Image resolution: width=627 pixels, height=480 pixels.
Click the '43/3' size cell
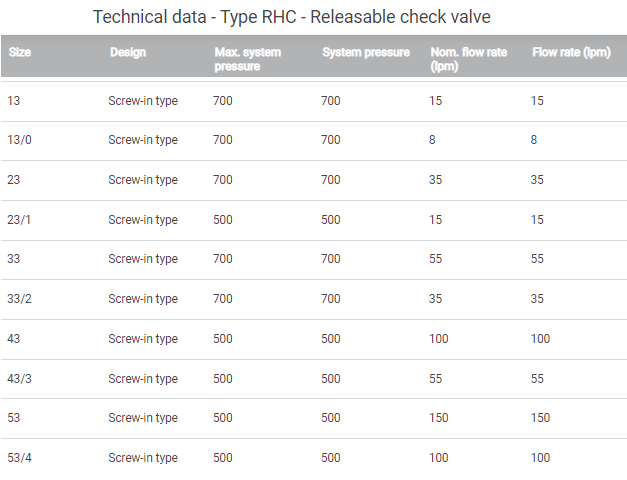tap(20, 379)
